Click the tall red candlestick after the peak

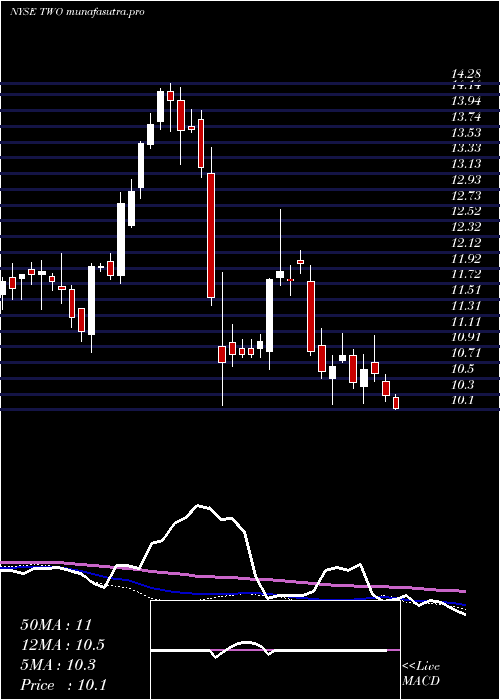[211, 233]
